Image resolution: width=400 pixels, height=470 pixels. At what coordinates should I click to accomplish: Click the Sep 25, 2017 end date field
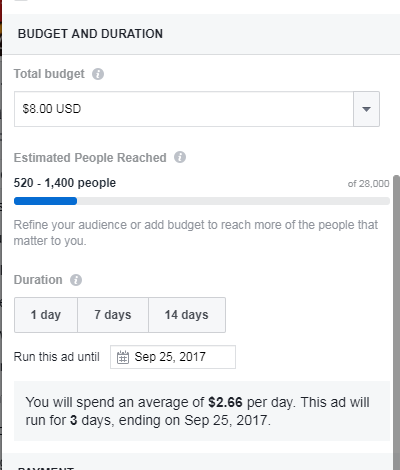pyautogui.click(x=173, y=357)
